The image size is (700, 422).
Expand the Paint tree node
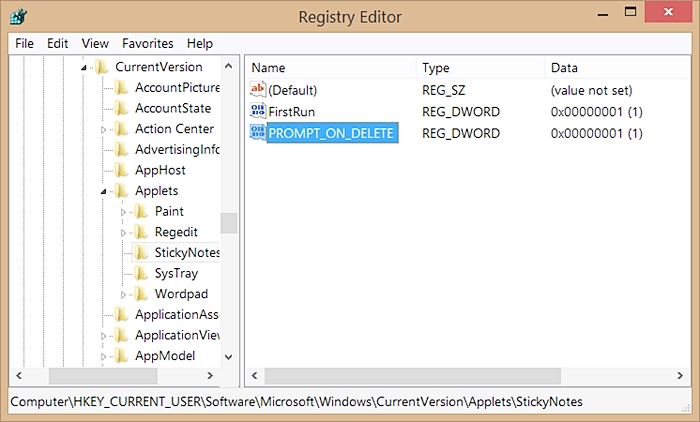[123, 212]
